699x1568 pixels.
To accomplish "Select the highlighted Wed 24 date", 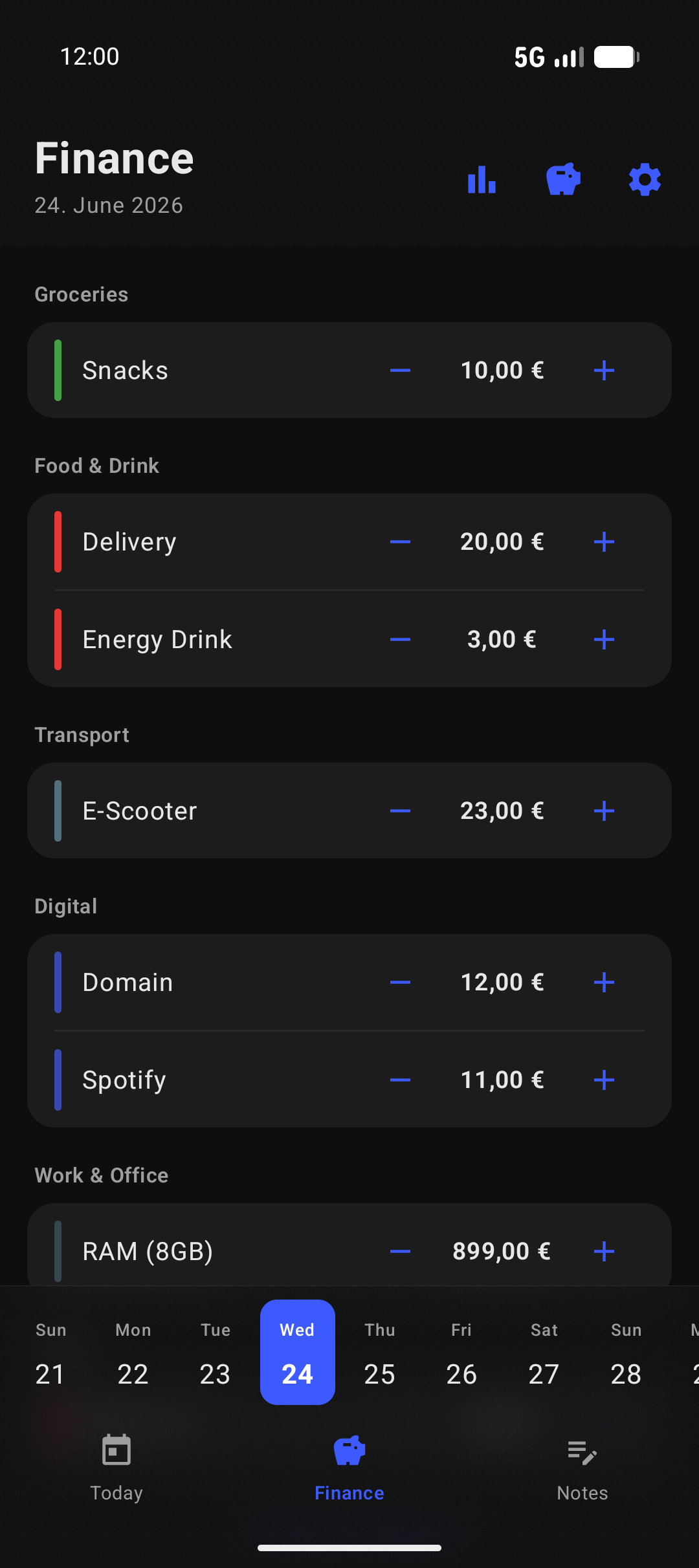I will coord(298,1352).
